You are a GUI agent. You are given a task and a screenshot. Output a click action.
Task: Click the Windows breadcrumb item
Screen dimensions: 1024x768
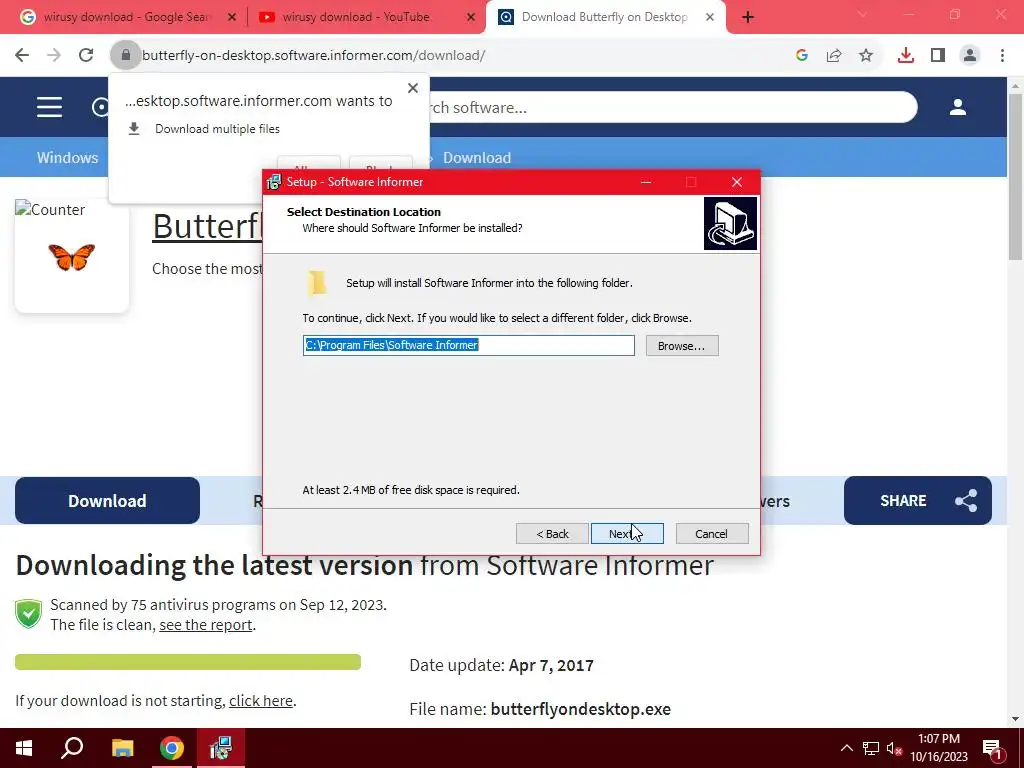pos(67,157)
